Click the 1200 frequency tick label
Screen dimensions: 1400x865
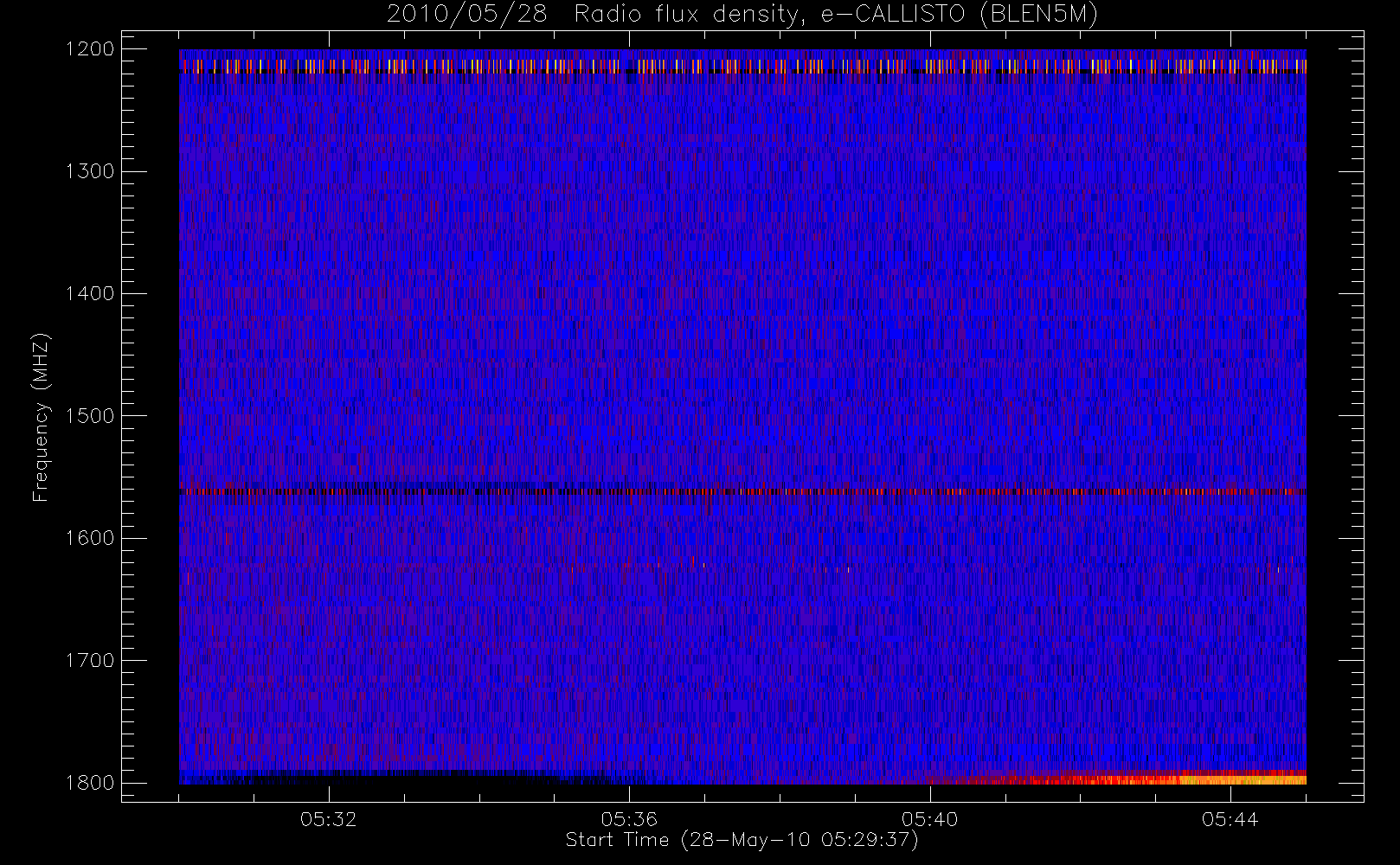pyautogui.click(x=90, y=49)
